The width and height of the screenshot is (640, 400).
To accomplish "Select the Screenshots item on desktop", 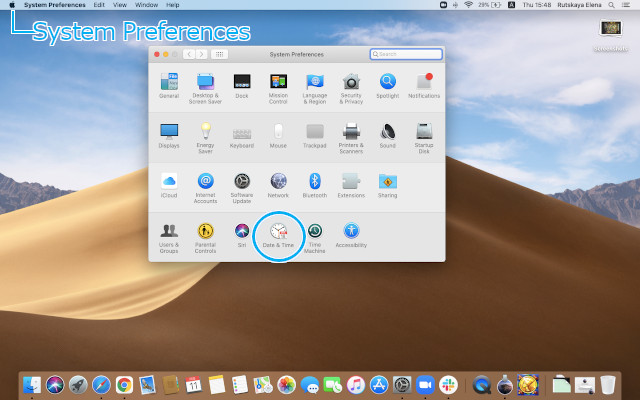I will 611,36.
